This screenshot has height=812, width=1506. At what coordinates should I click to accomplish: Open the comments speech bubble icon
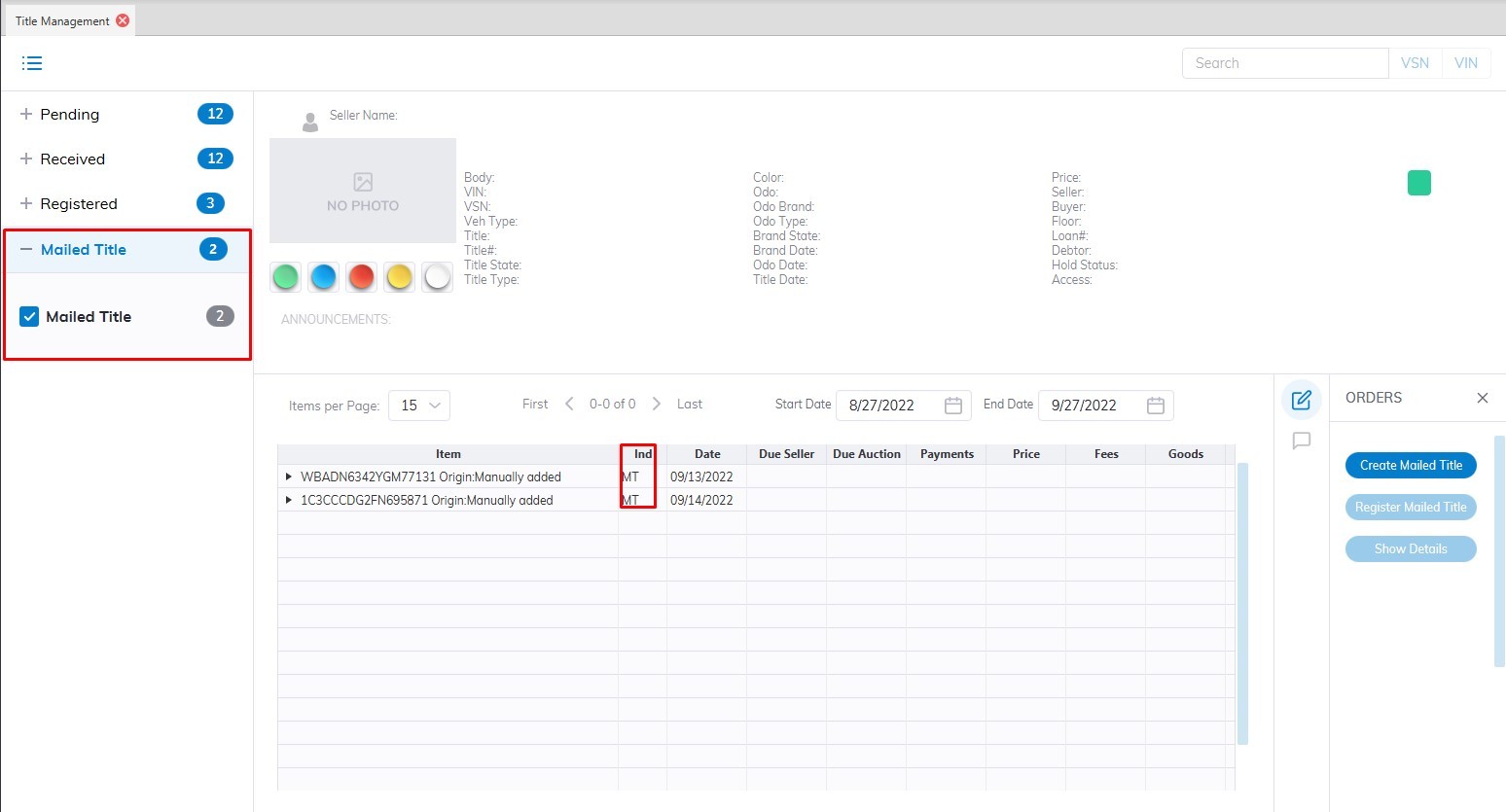tap(1302, 441)
